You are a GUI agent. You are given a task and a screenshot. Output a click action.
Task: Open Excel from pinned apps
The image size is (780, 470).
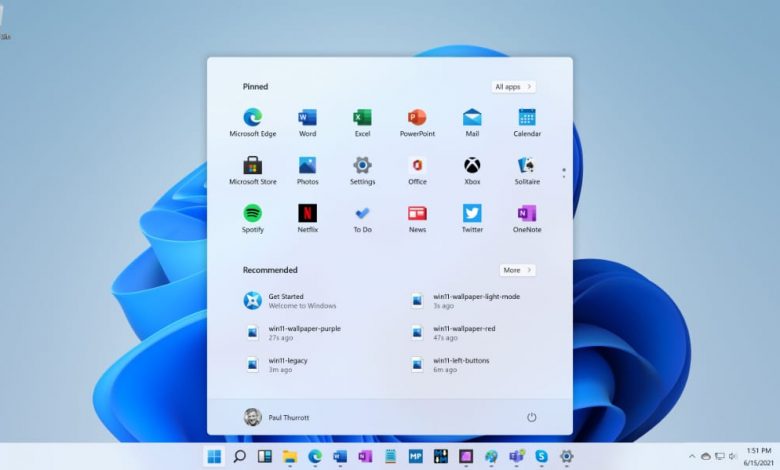[362, 122]
